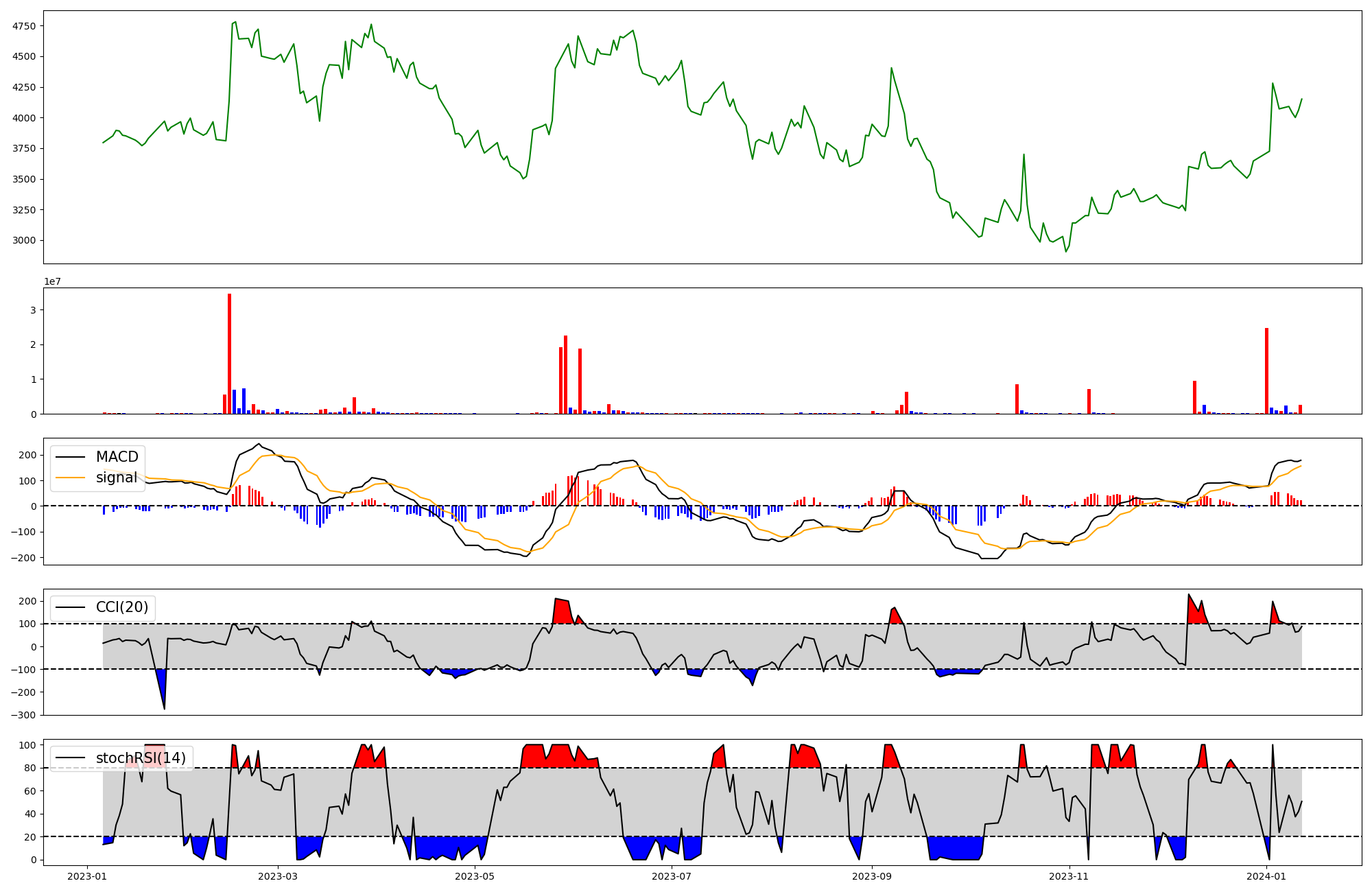Click the 2023-07 x-axis date label

tap(671, 876)
